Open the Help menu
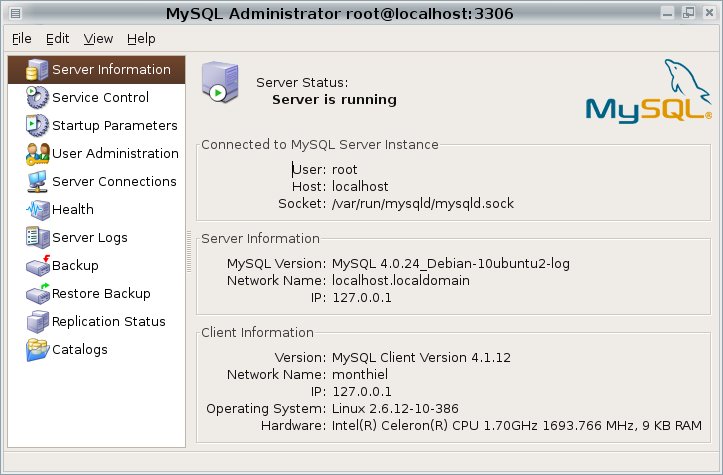Screen dimensions: 723x475 [x=141, y=39]
